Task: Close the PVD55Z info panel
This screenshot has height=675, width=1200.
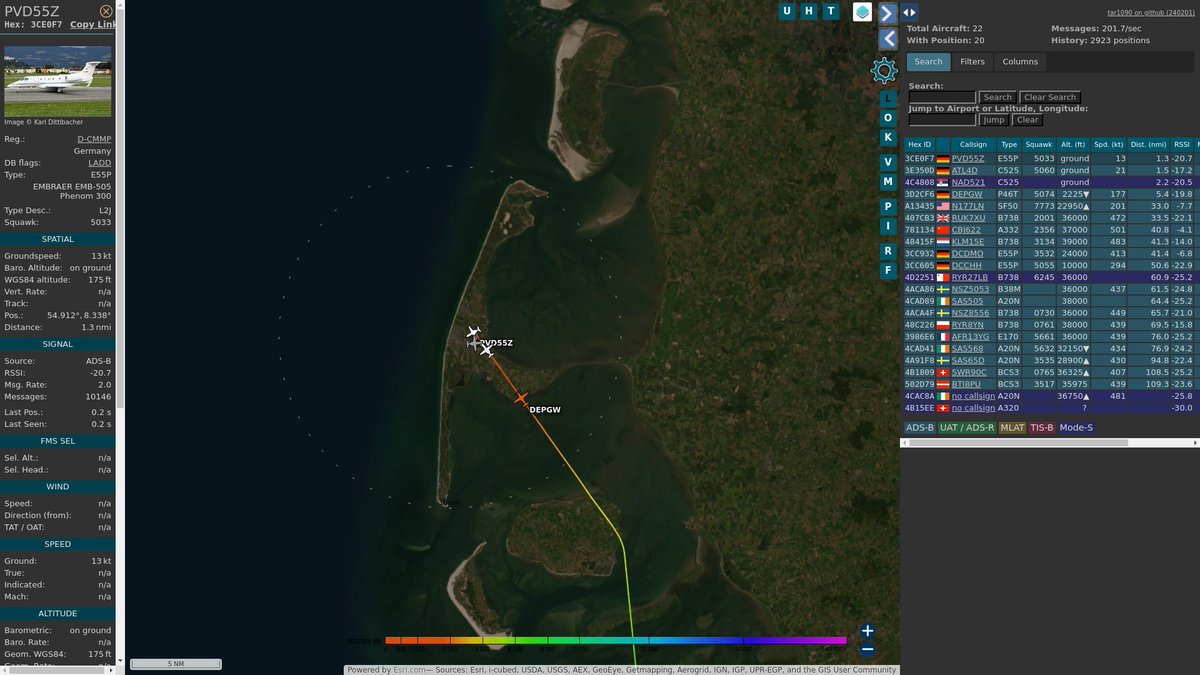Action: [x=106, y=11]
